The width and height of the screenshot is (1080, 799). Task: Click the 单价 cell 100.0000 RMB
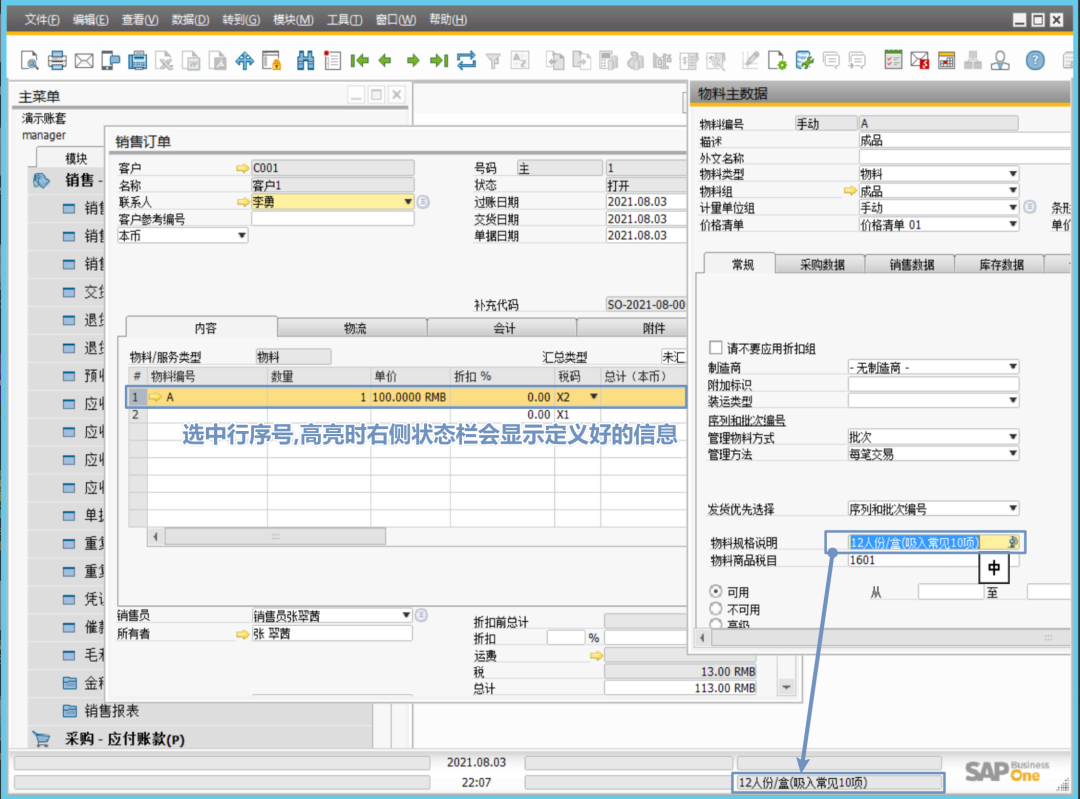point(410,397)
